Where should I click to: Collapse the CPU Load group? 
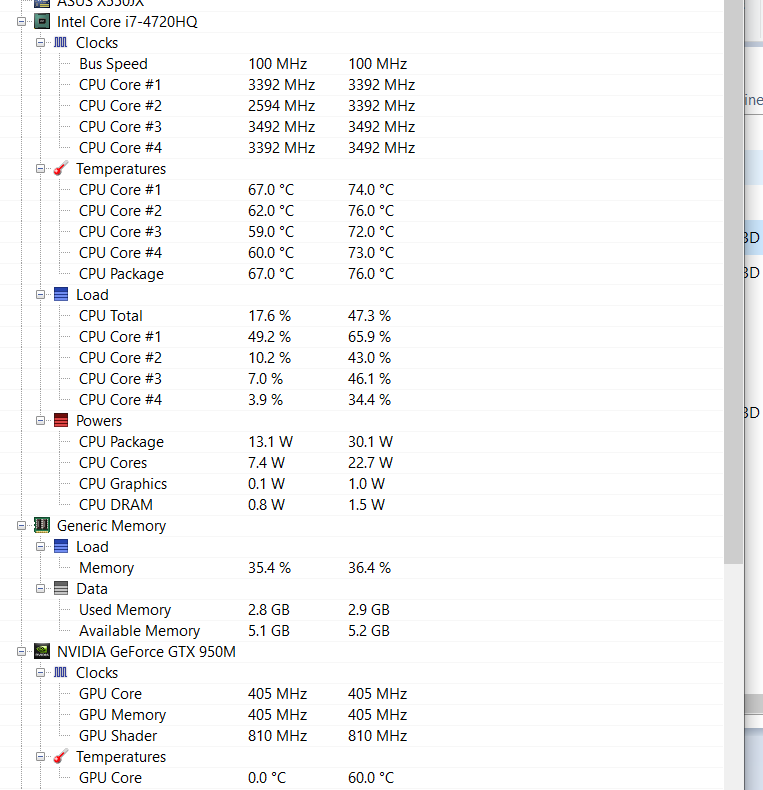pyautogui.click(x=40, y=295)
